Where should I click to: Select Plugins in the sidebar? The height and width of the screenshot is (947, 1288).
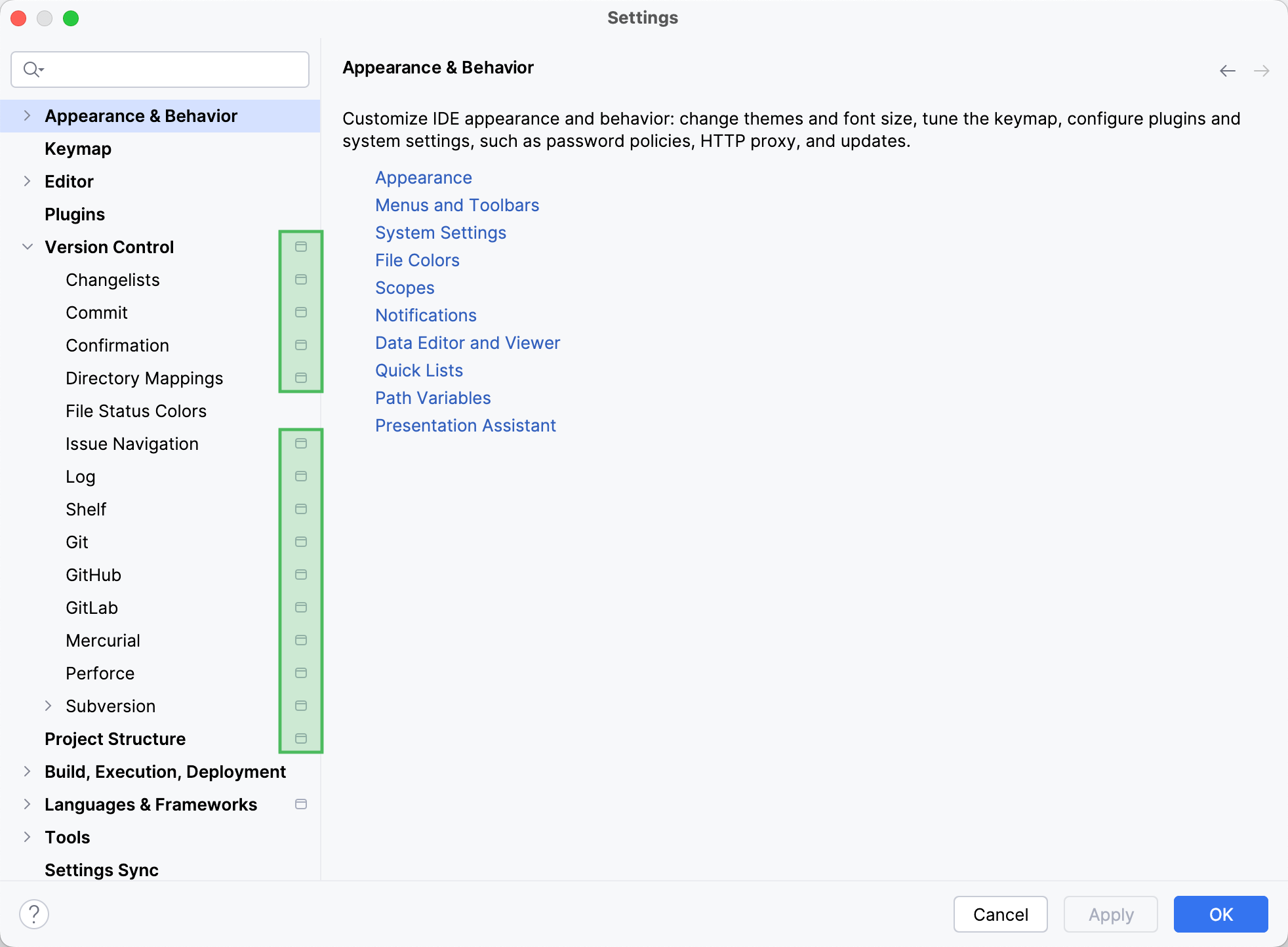pyautogui.click(x=75, y=214)
